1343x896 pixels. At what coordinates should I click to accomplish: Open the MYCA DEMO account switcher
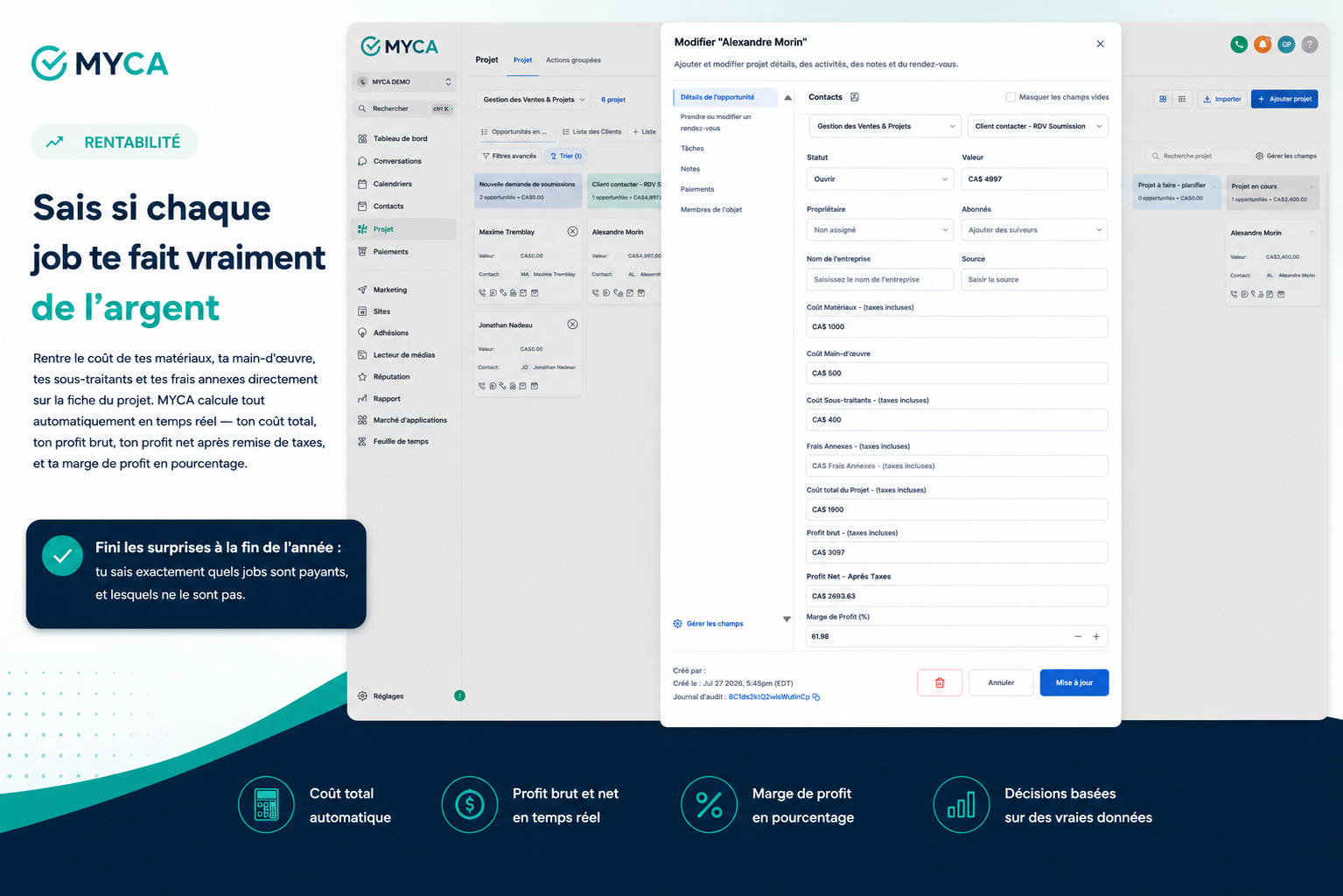coord(404,82)
